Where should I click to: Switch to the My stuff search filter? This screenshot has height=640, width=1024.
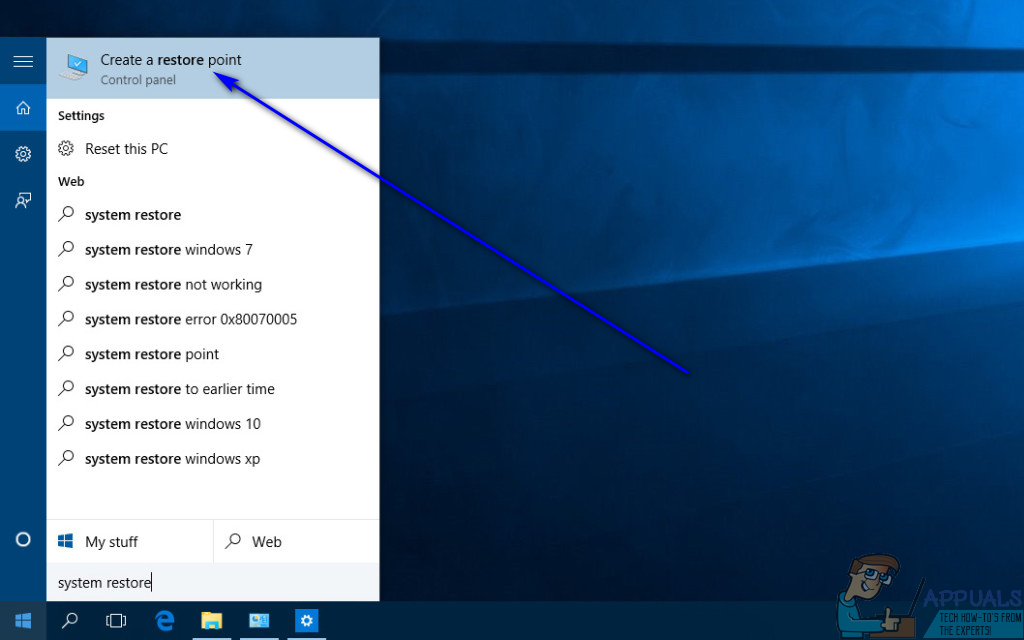pos(130,541)
